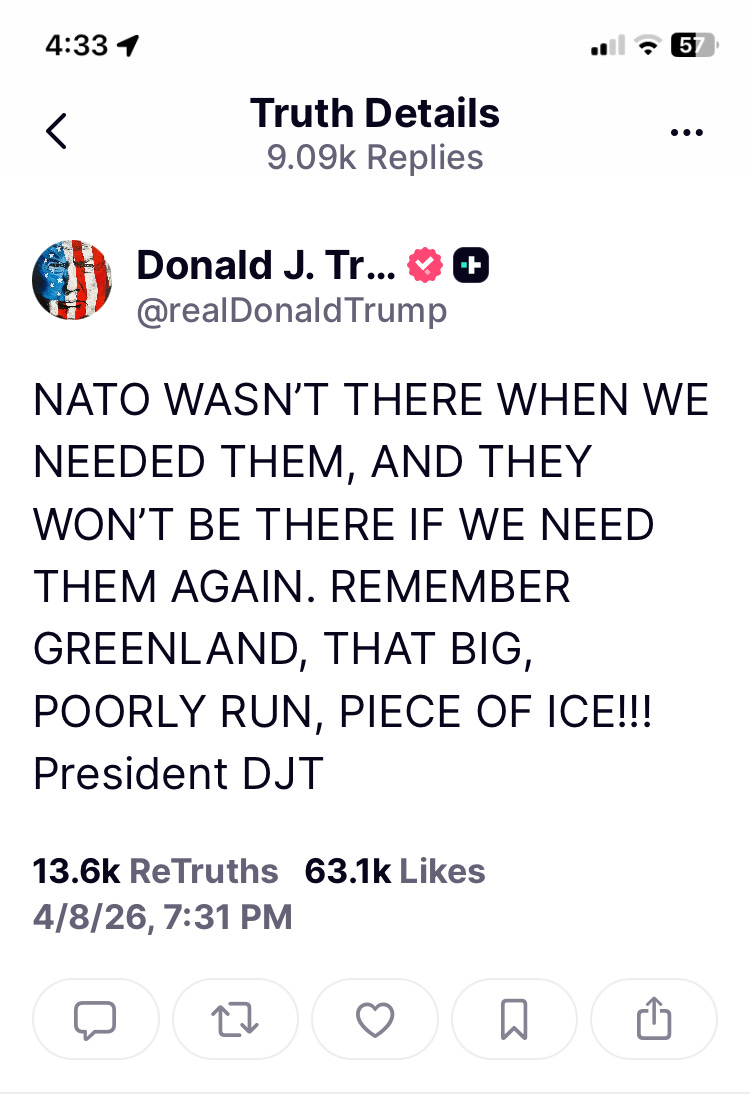This screenshot has height=1096, width=750.
Task: Like the post with the heart icon
Action: tap(375, 1020)
